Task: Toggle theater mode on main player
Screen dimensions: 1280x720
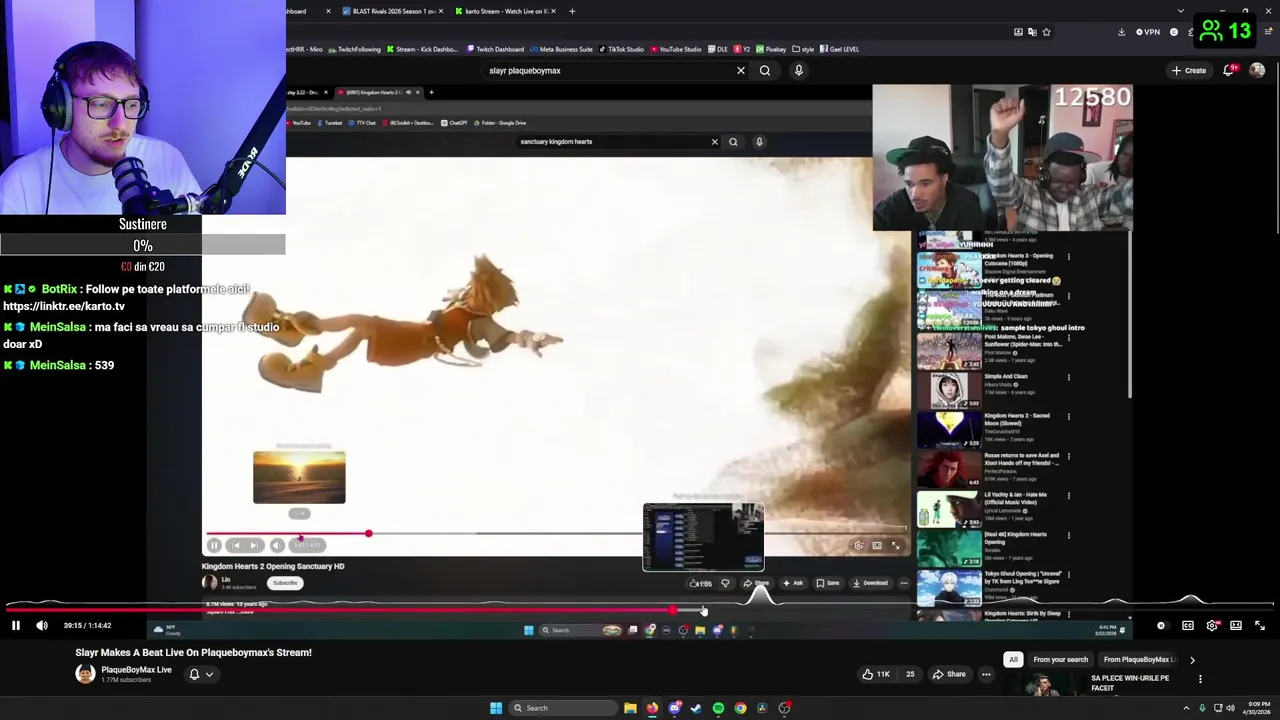Action: coord(1236,626)
